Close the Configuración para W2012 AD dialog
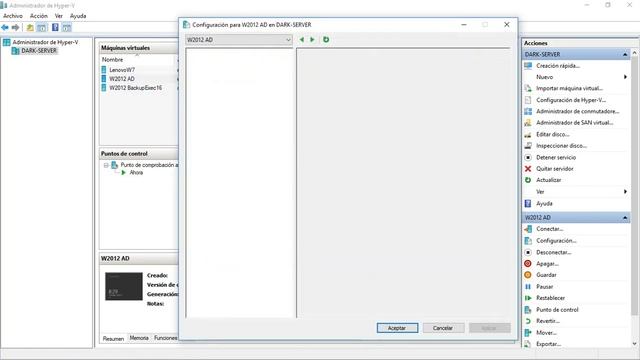The width and height of the screenshot is (640, 360). tap(507, 24)
